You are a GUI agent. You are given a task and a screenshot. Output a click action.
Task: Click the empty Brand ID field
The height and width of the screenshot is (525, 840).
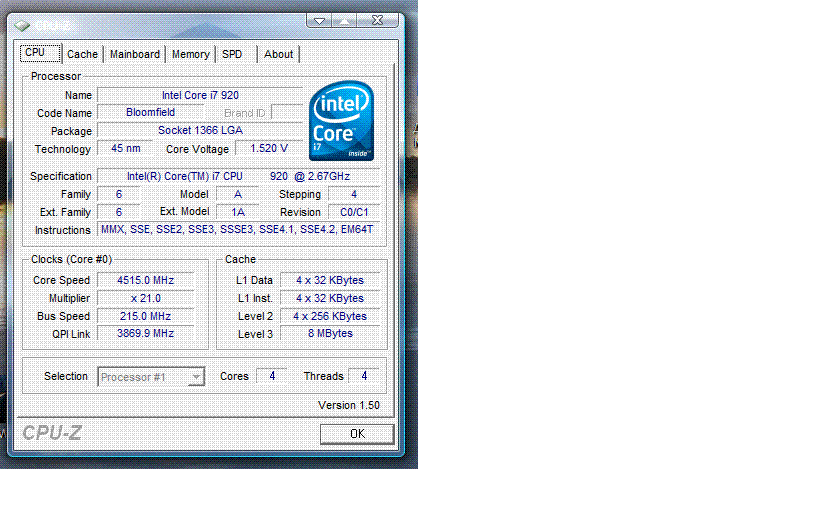pyautogui.click(x=287, y=112)
